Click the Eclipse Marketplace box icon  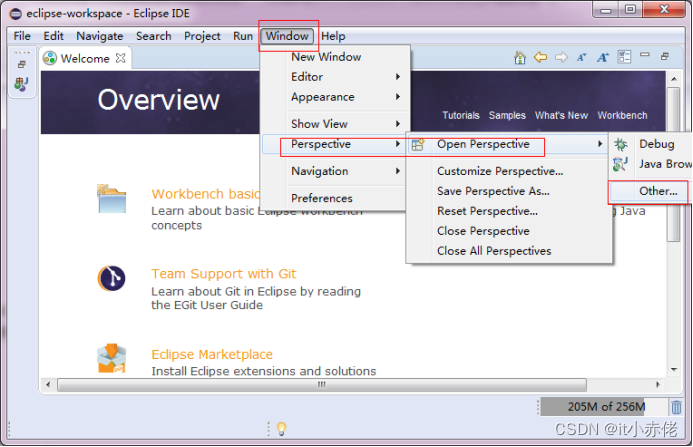click(111, 358)
